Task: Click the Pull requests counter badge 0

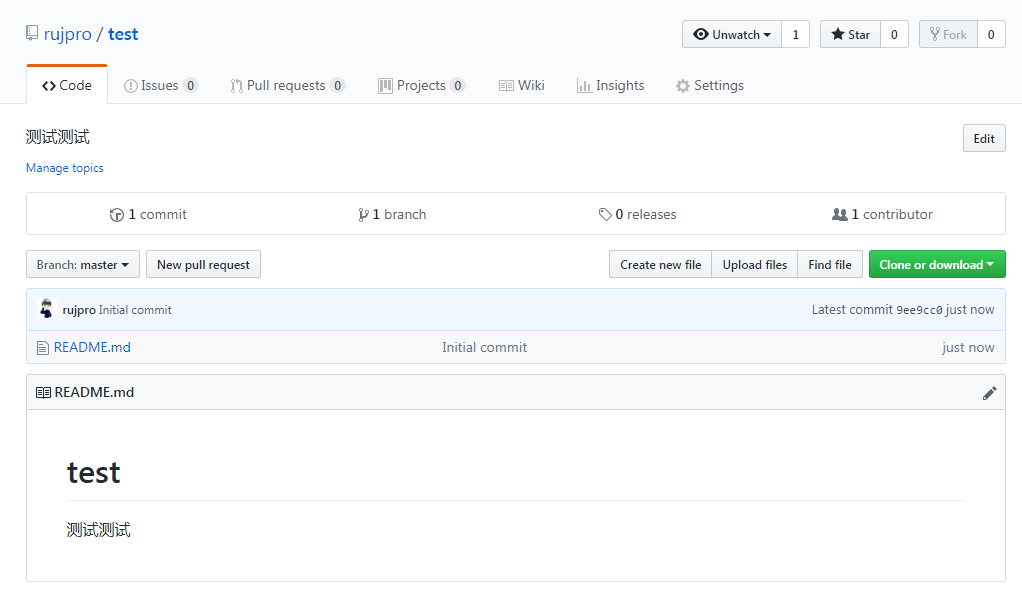Action: [x=338, y=85]
